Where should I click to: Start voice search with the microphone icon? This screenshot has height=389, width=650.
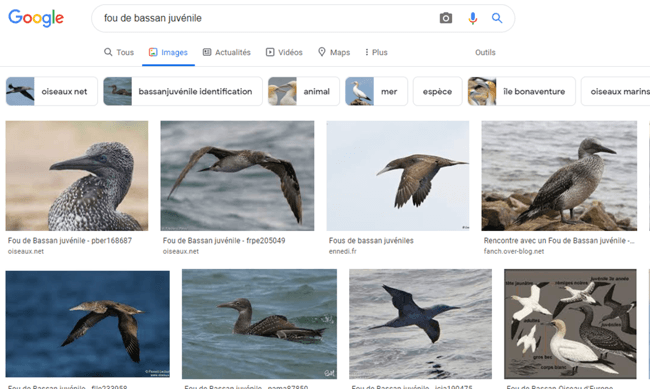[472, 18]
